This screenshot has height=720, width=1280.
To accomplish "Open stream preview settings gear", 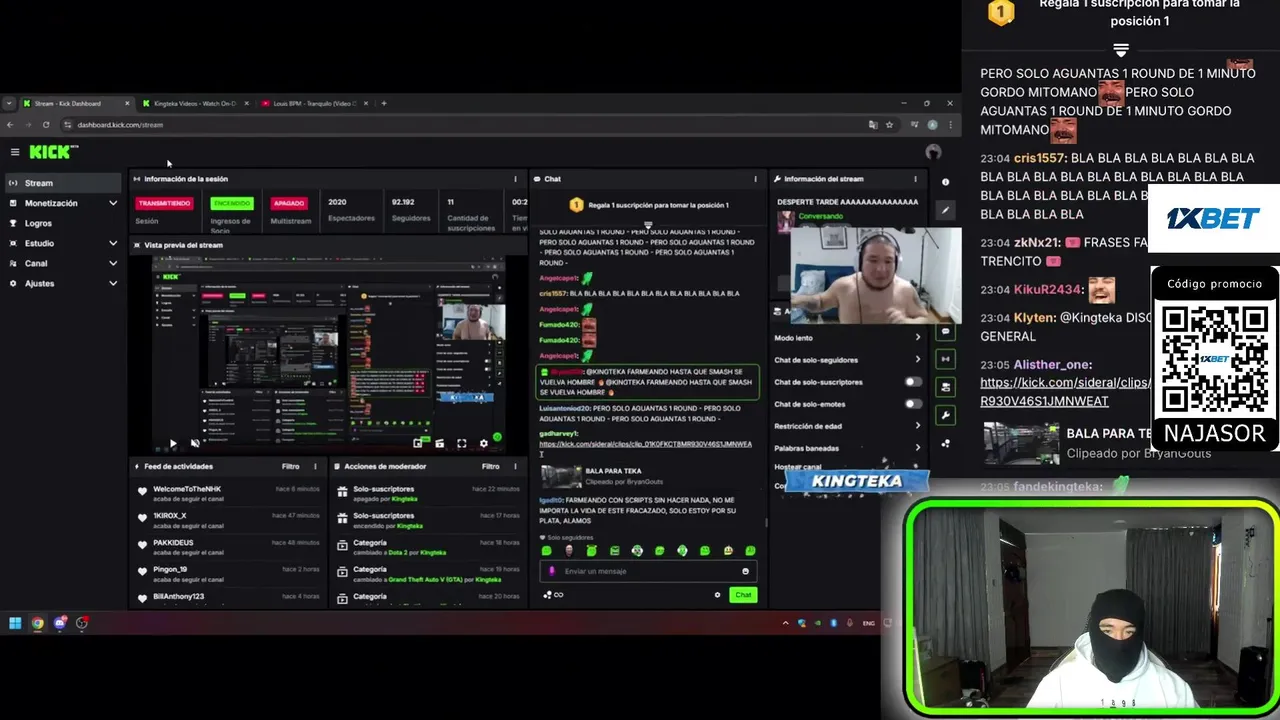I will [x=484, y=443].
